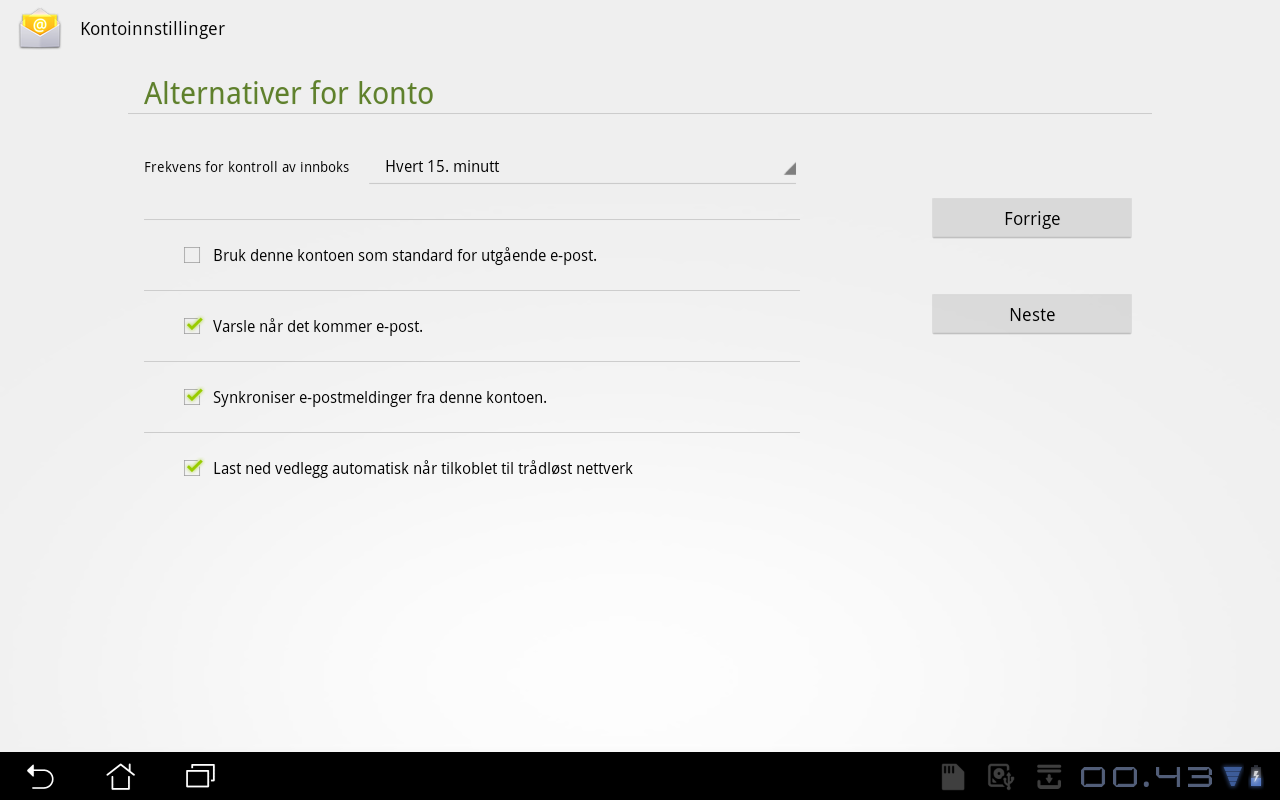1280x800 pixels.
Task: Click the Alternativer for konto heading
Action: 289,93
